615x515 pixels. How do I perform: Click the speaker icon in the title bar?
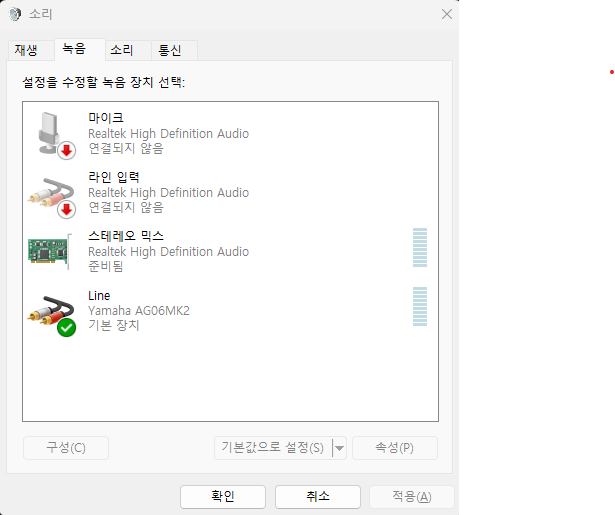click(14, 14)
